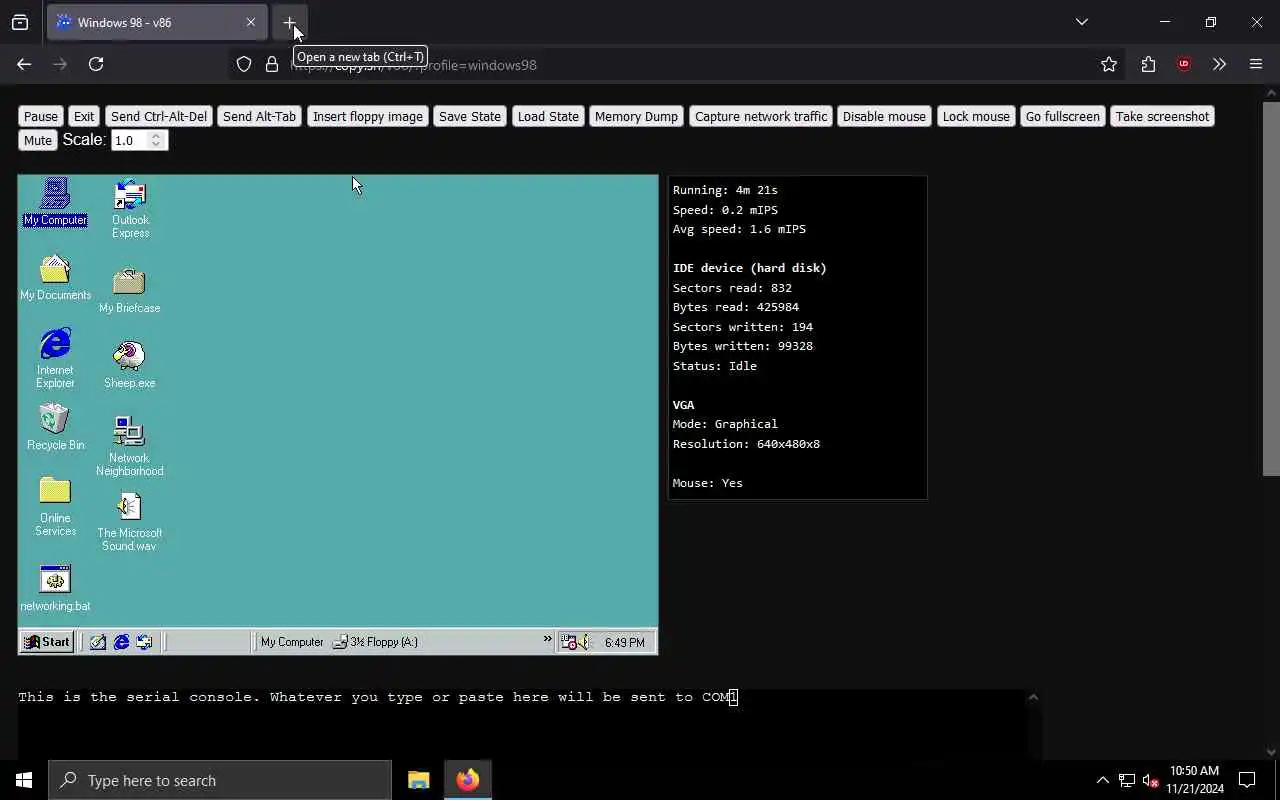
Task: Click the Exit button
Action: [84, 116]
